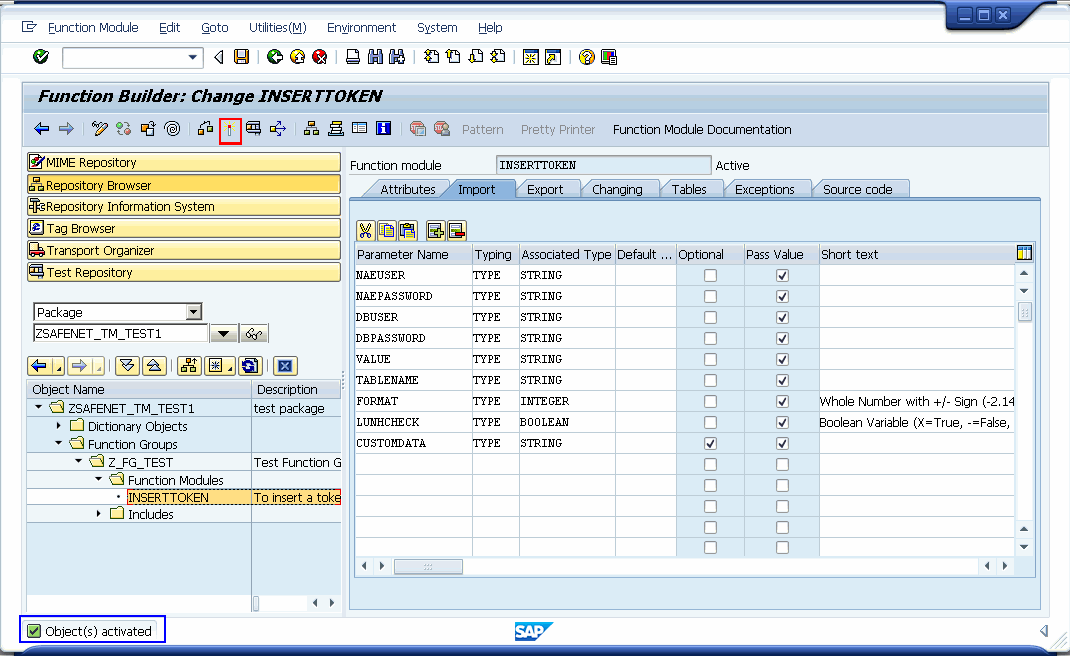
Task: Click the Expand all nodes icon in tree toolbar
Action: click(x=127, y=366)
